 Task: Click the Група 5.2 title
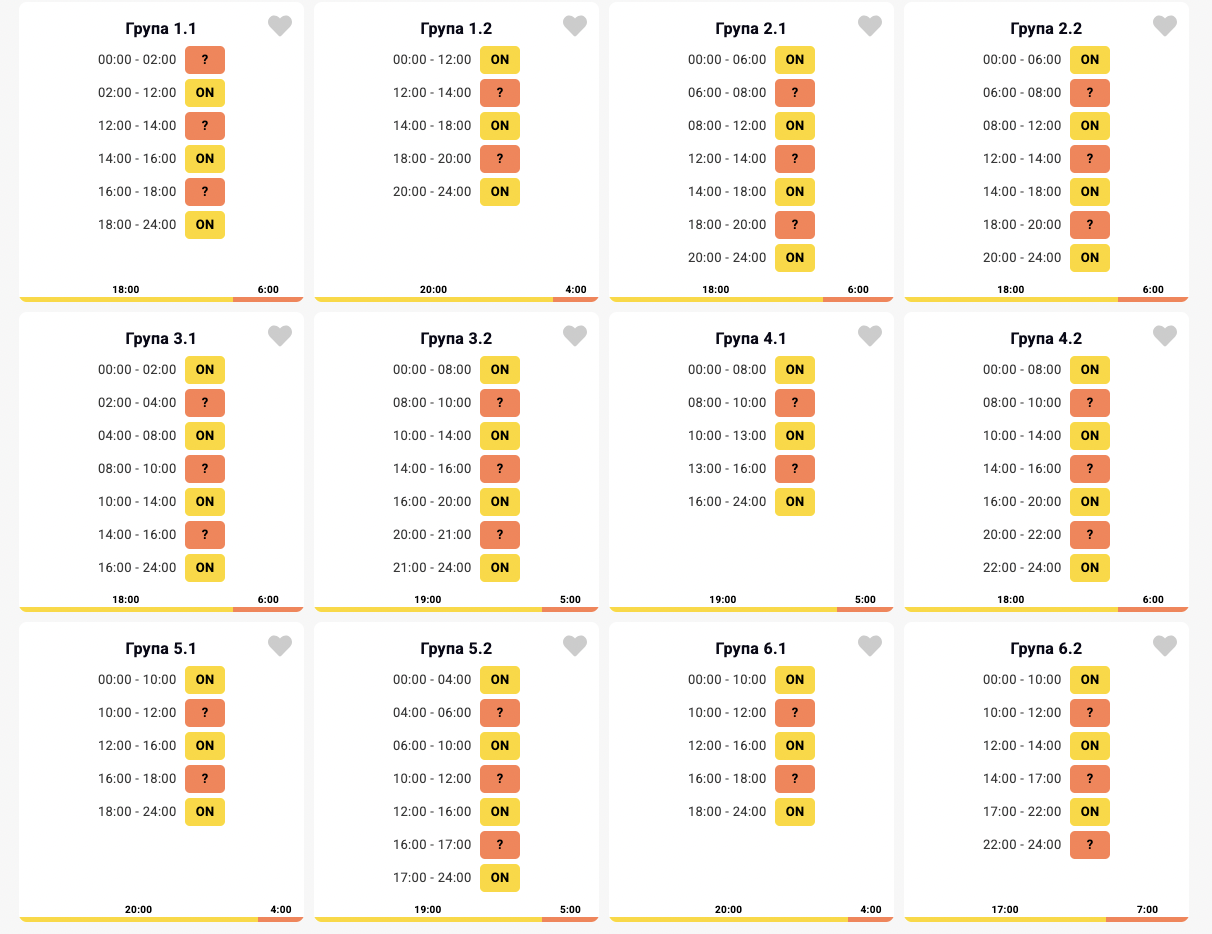[x=456, y=649]
